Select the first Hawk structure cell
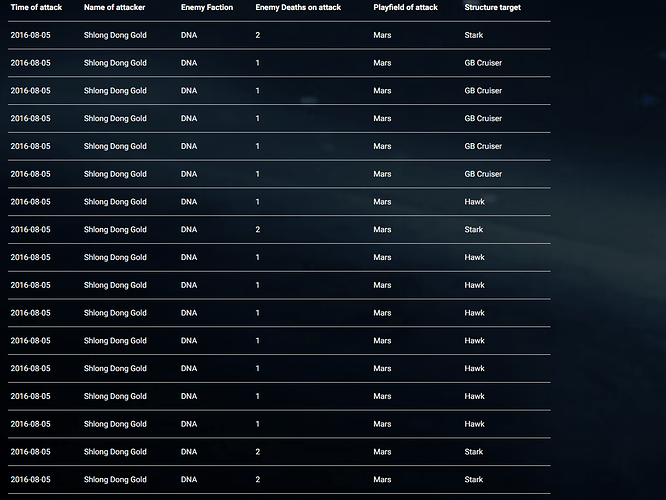666x500 pixels. click(474, 202)
